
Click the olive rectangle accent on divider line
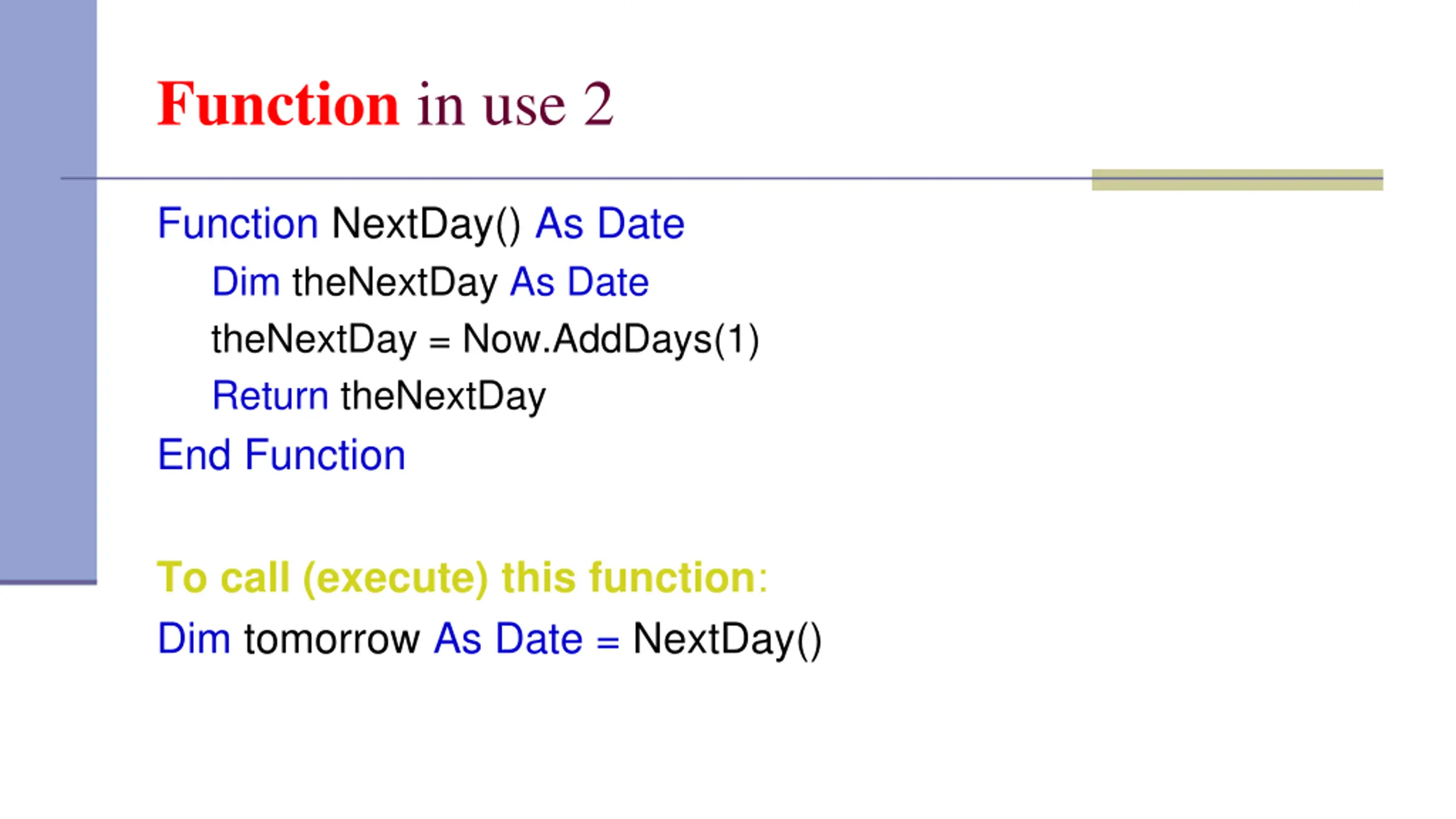point(1237,180)
